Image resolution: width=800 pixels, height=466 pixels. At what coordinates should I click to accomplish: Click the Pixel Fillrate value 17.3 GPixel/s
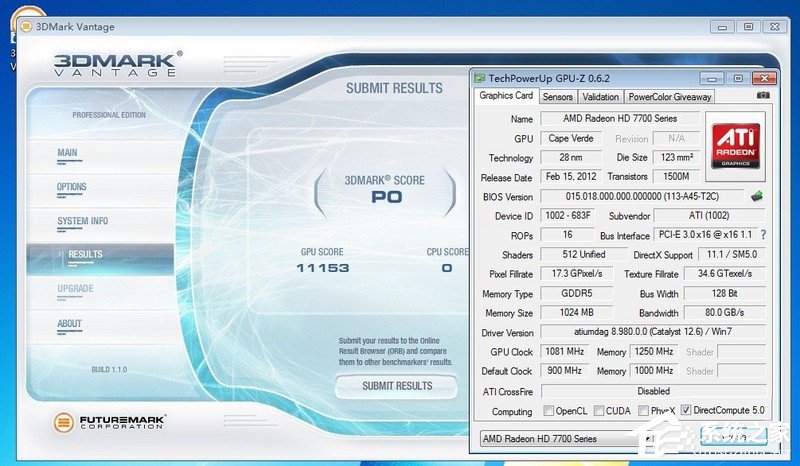point(577,274)
